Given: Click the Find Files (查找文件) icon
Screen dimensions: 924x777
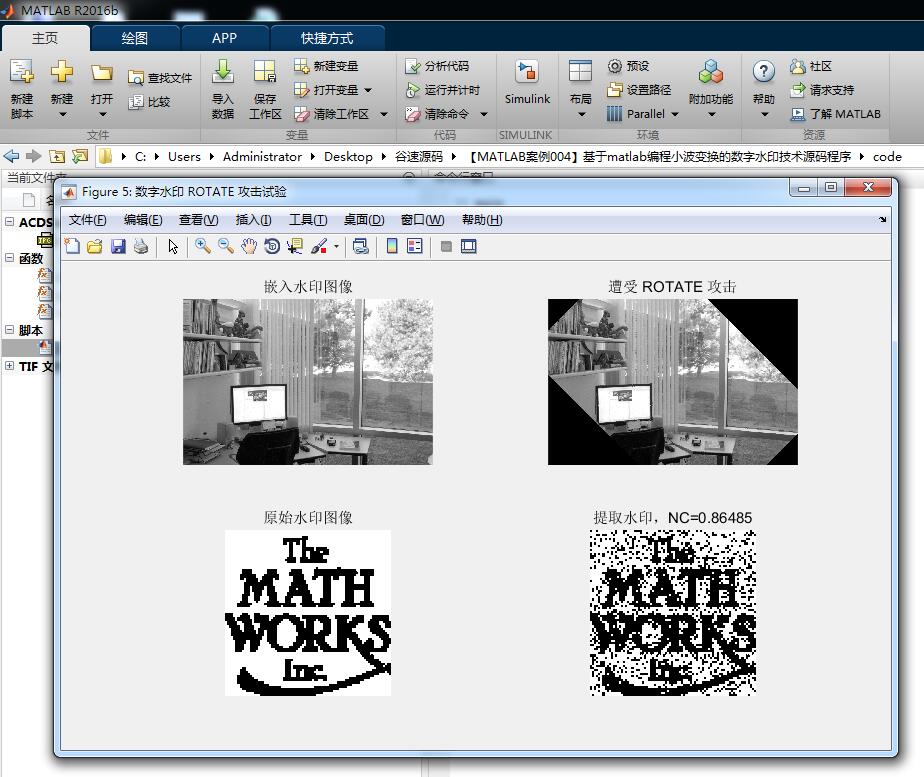Looking at the screenshot, I should tap(136, 78).
